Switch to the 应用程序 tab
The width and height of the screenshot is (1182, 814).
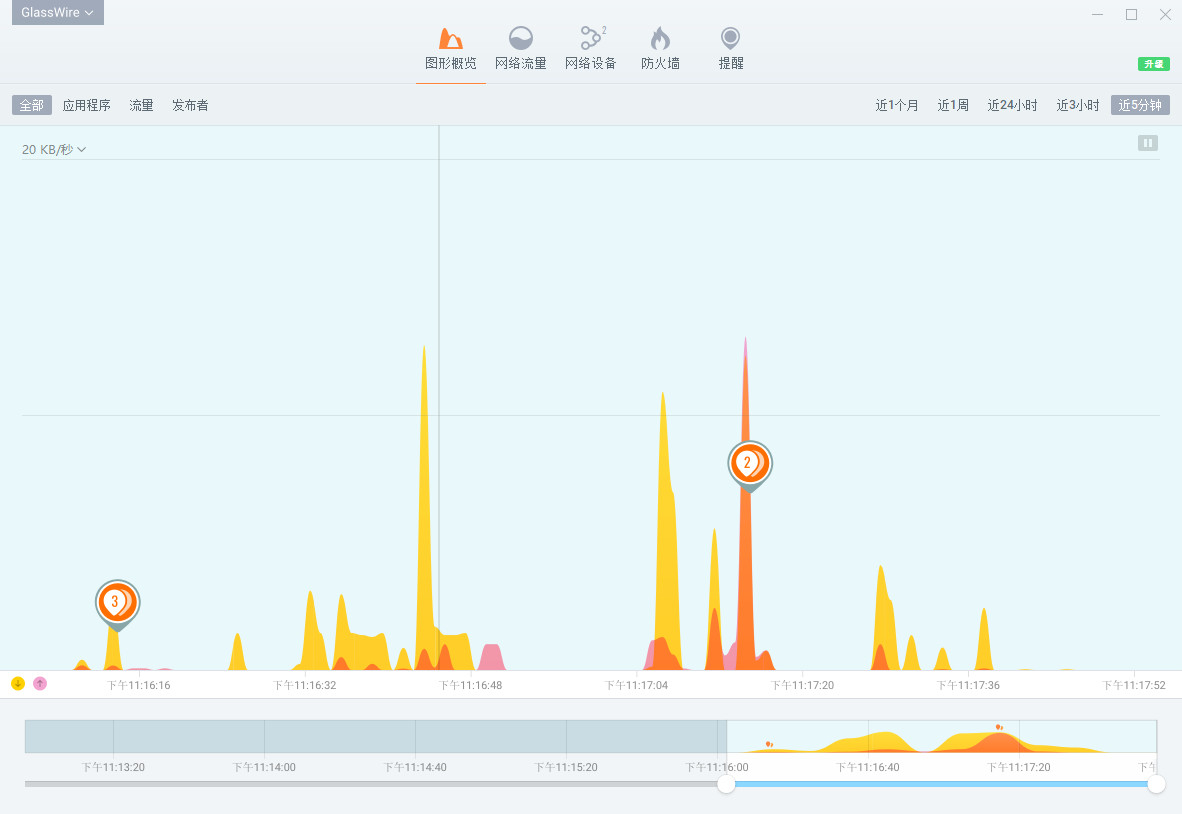[x=87, y=106]
